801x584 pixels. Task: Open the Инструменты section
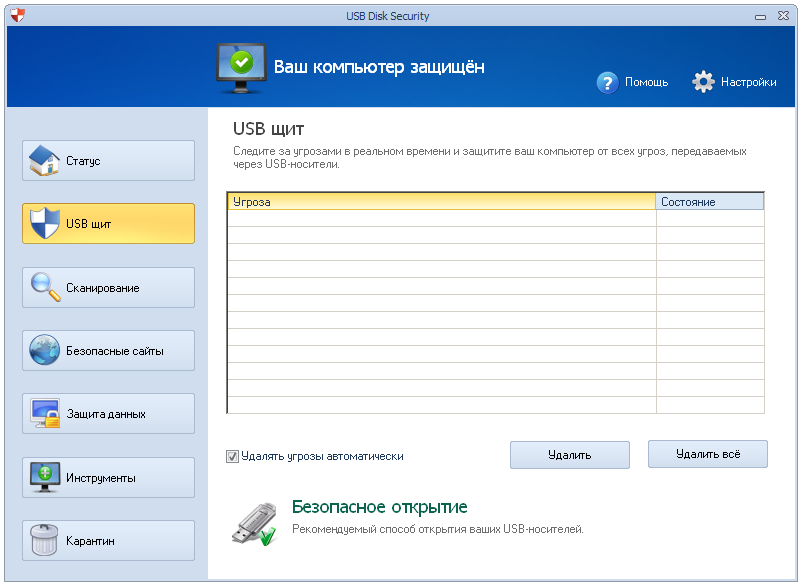click(x=108, y=477)
